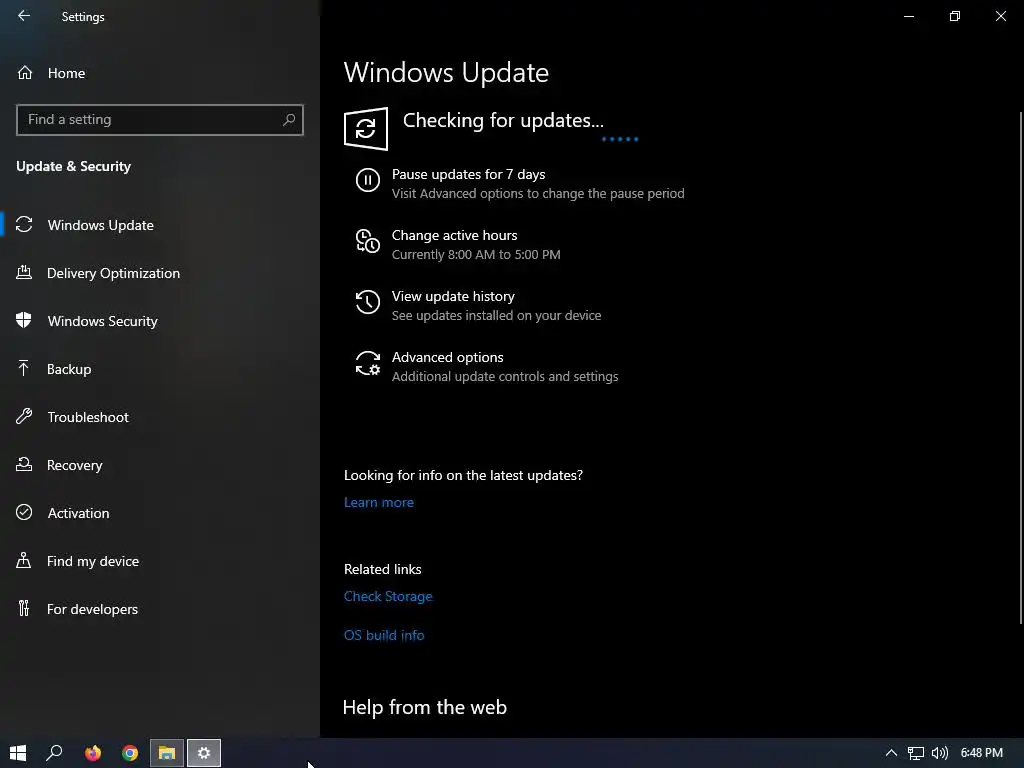Restore down the Settings window

(955, 16)
